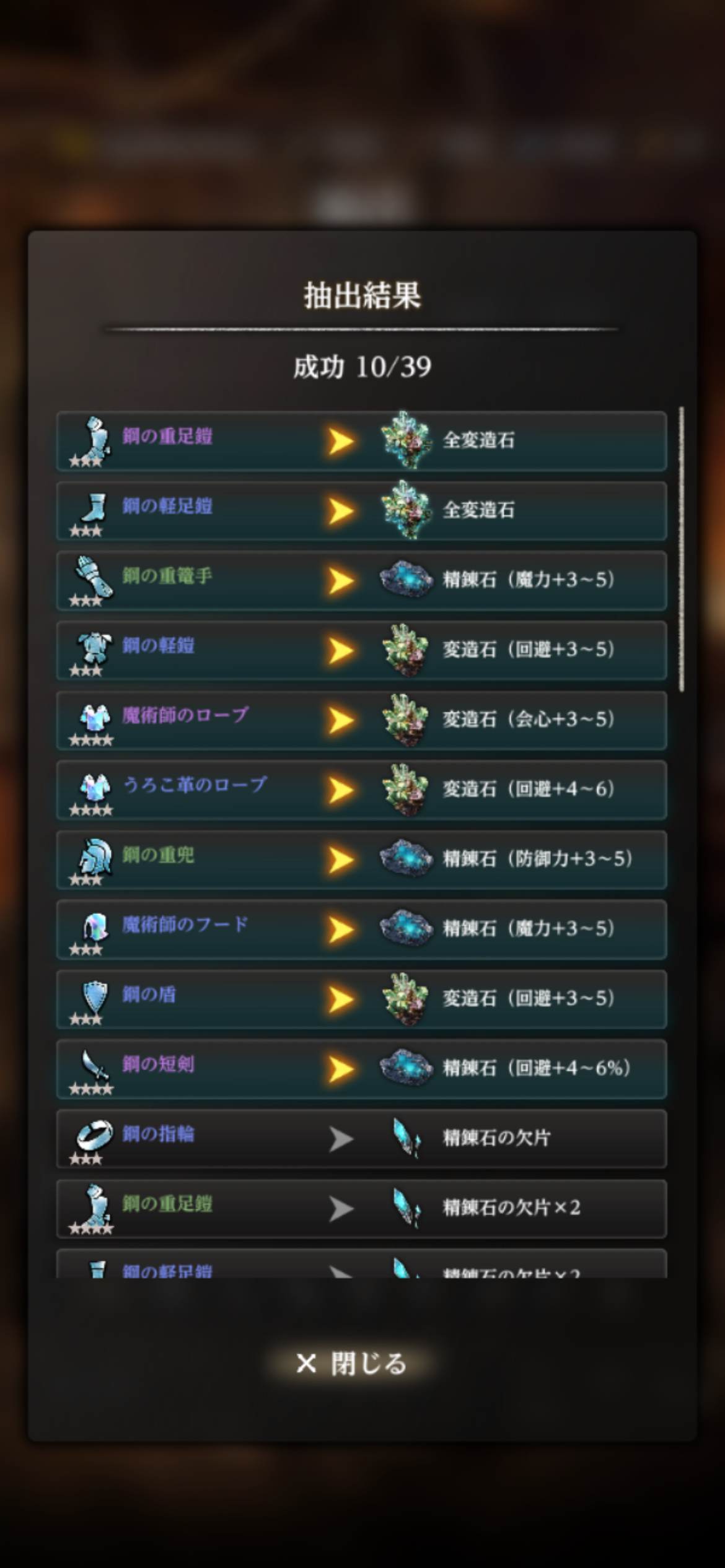Tap the 魔術師のローブ robe icon
This screenshot has height=1568, width=725.
pos(94,720)
